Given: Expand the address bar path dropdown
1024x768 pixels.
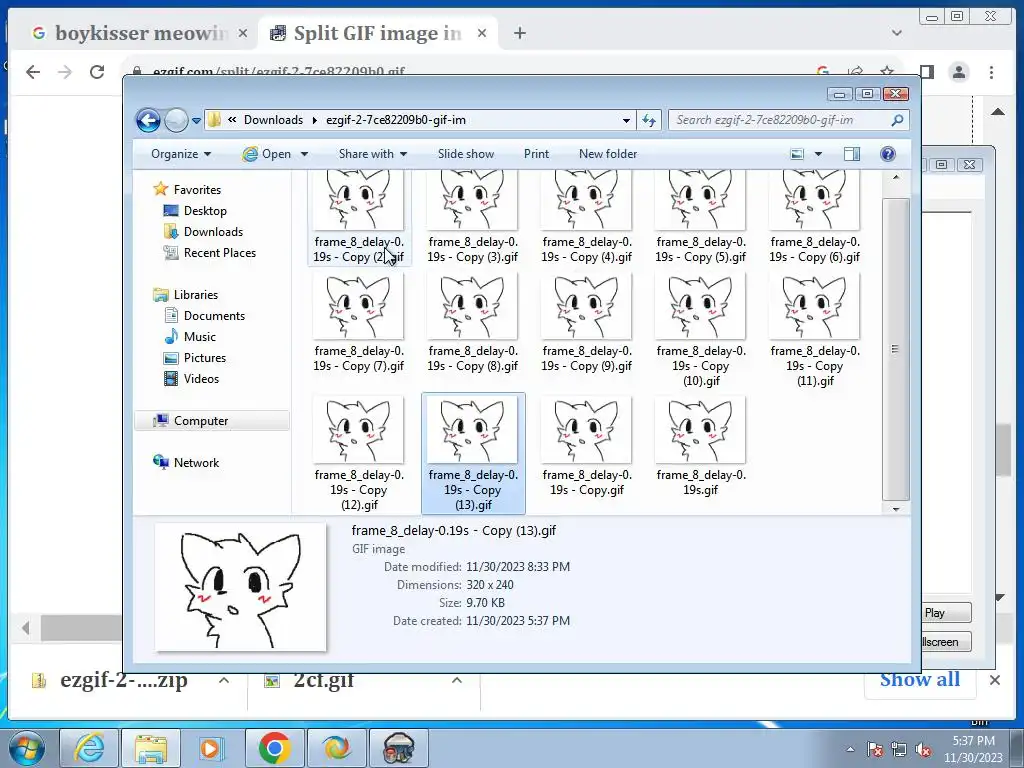Looking at the screenshot, I should [x=626, y=120].
